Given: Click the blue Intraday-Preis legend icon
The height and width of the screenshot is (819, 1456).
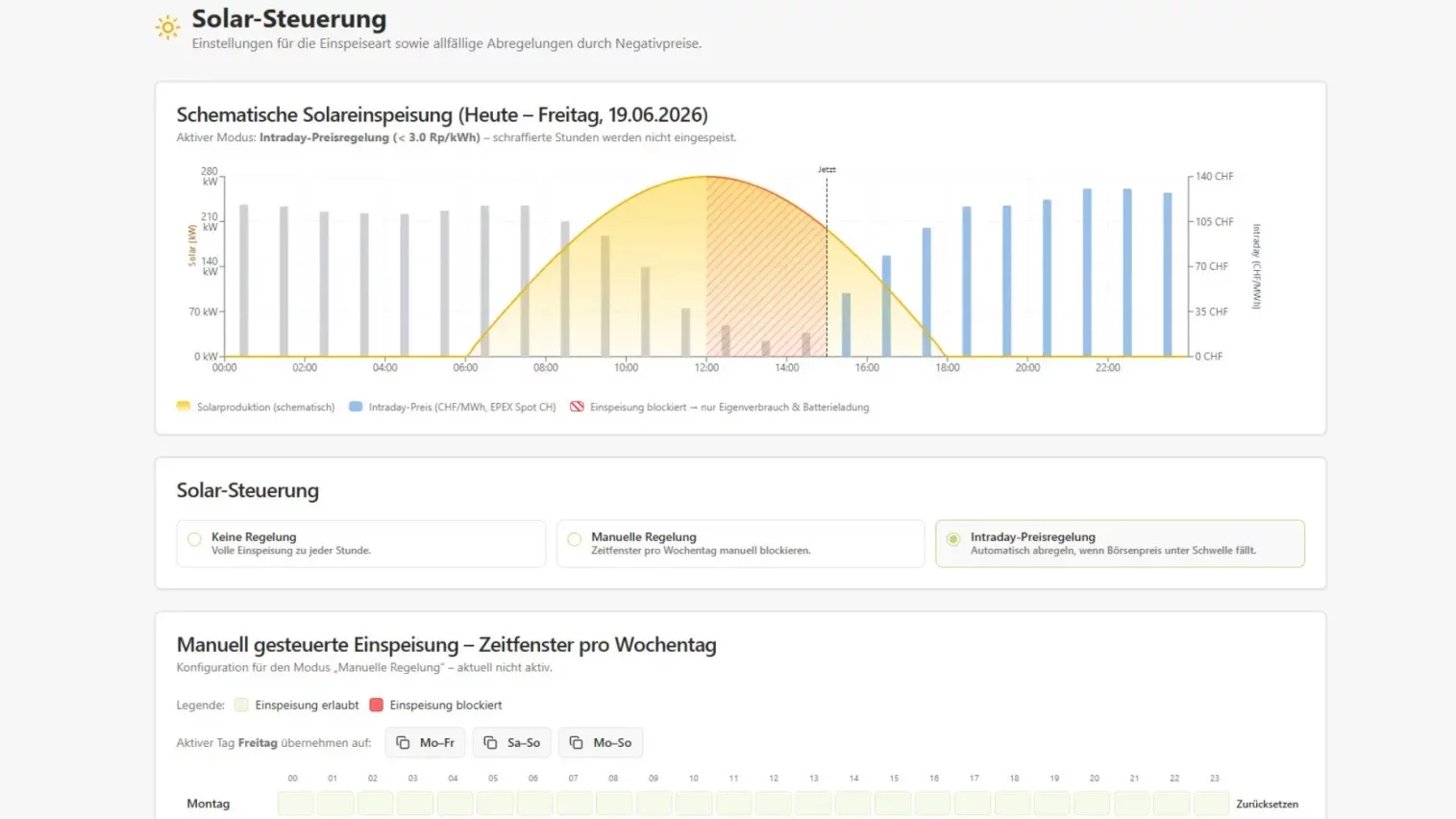Looking at the screenshot, I should click(x=356, y=407).
